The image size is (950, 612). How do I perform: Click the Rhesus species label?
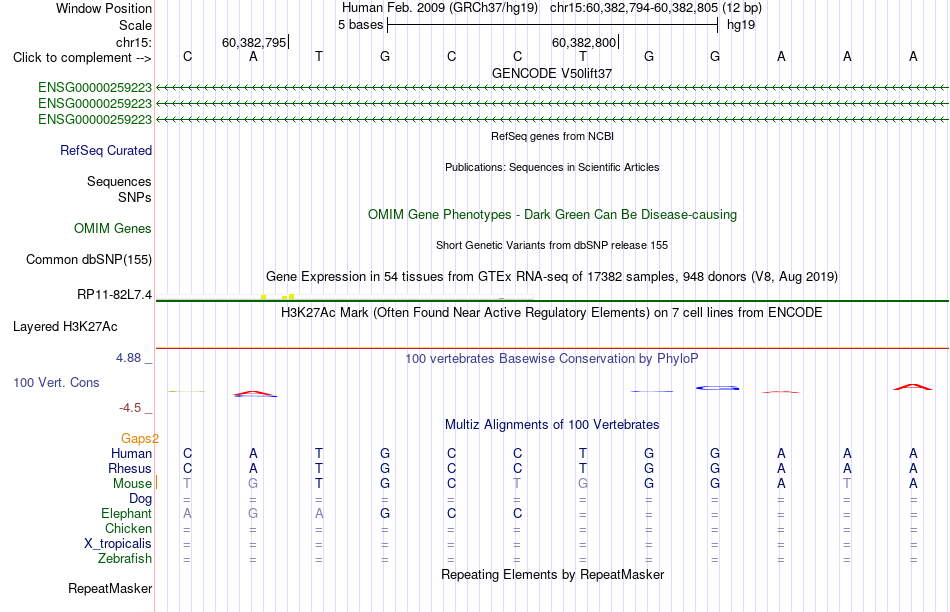coord(130,468)
